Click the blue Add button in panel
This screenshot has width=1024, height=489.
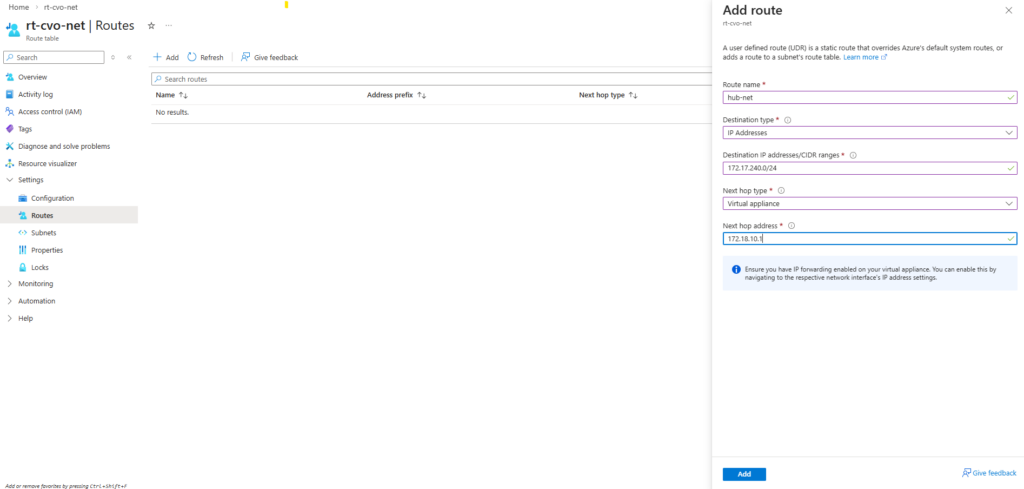pyautogui.click(x=744, y=475)
